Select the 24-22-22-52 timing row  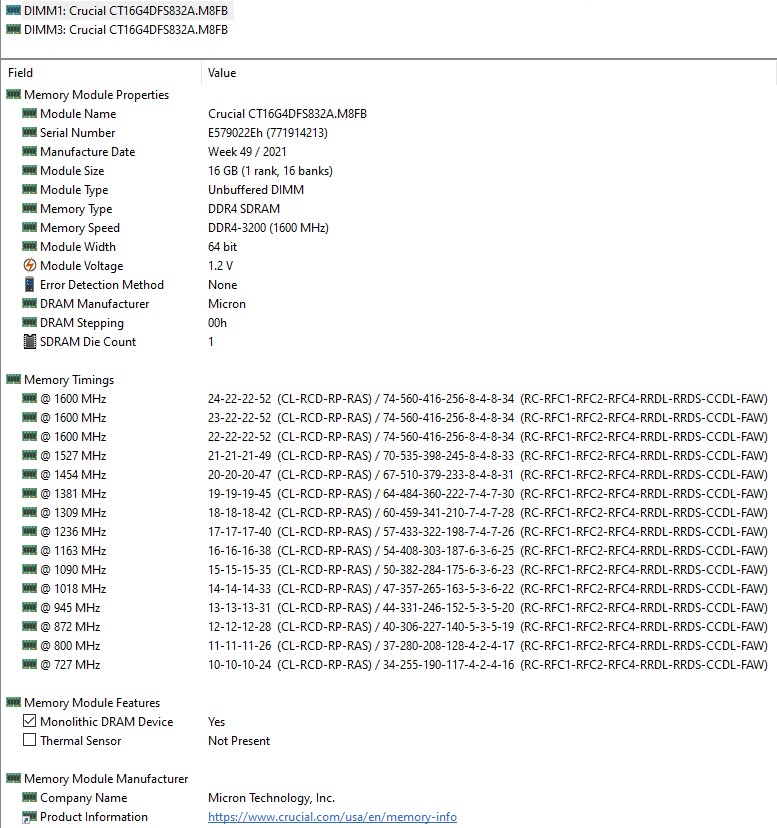coord(488,399)
